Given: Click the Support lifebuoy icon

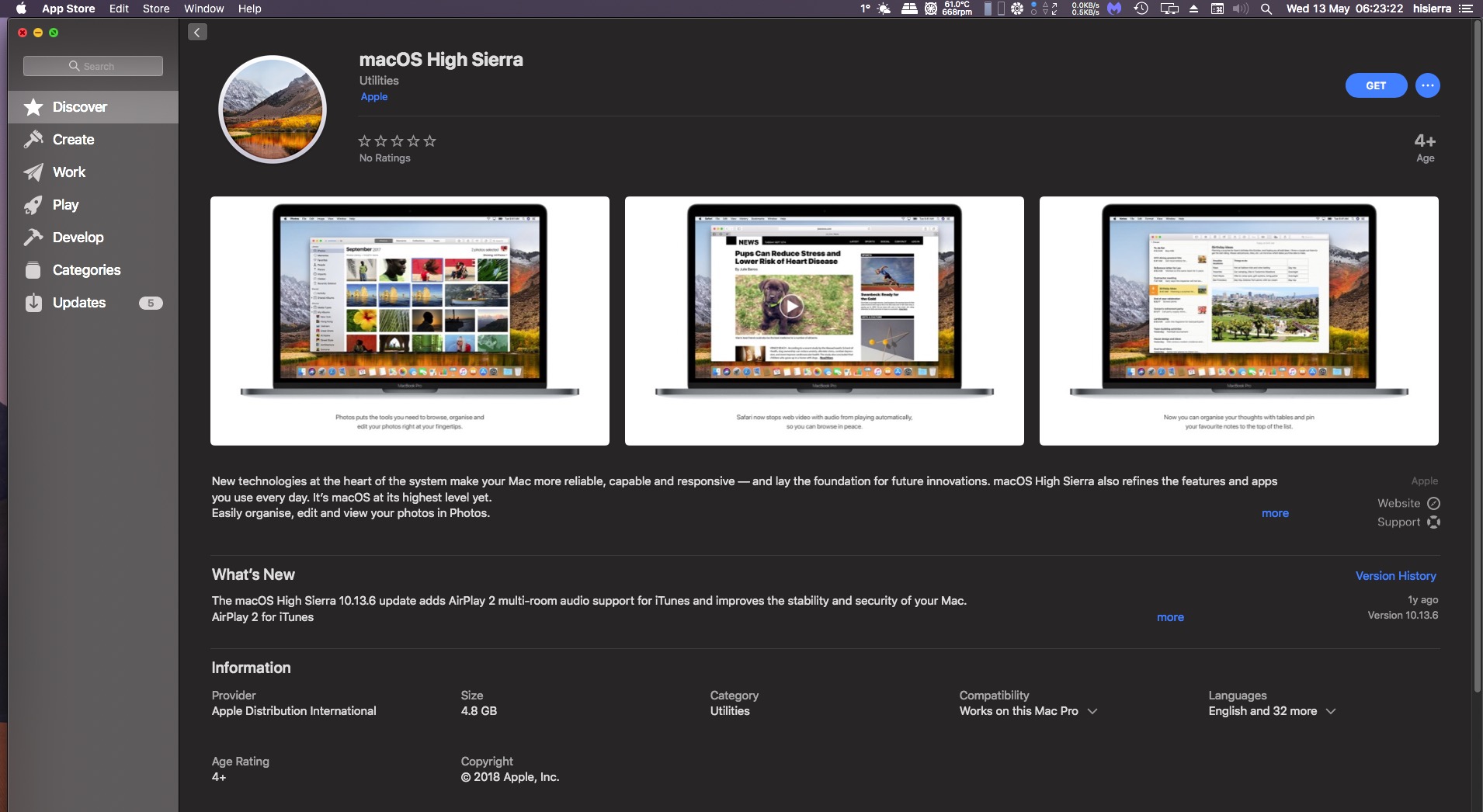Looking at the screenshot, I should pyautogui.click(x=1434, y=522).
